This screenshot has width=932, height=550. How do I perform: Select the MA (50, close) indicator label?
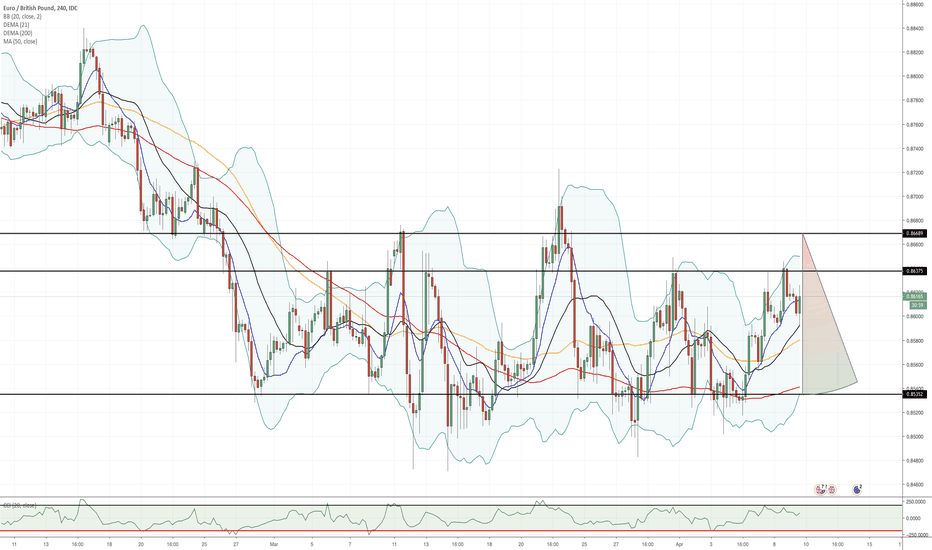coord(20,42)
